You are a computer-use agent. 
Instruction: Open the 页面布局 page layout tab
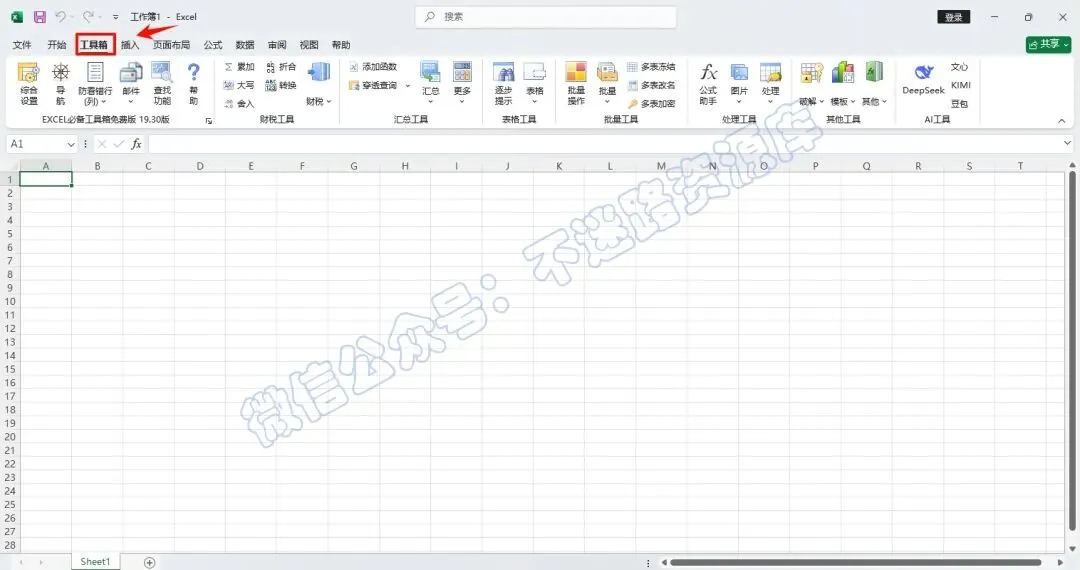(x=172, y=45)
